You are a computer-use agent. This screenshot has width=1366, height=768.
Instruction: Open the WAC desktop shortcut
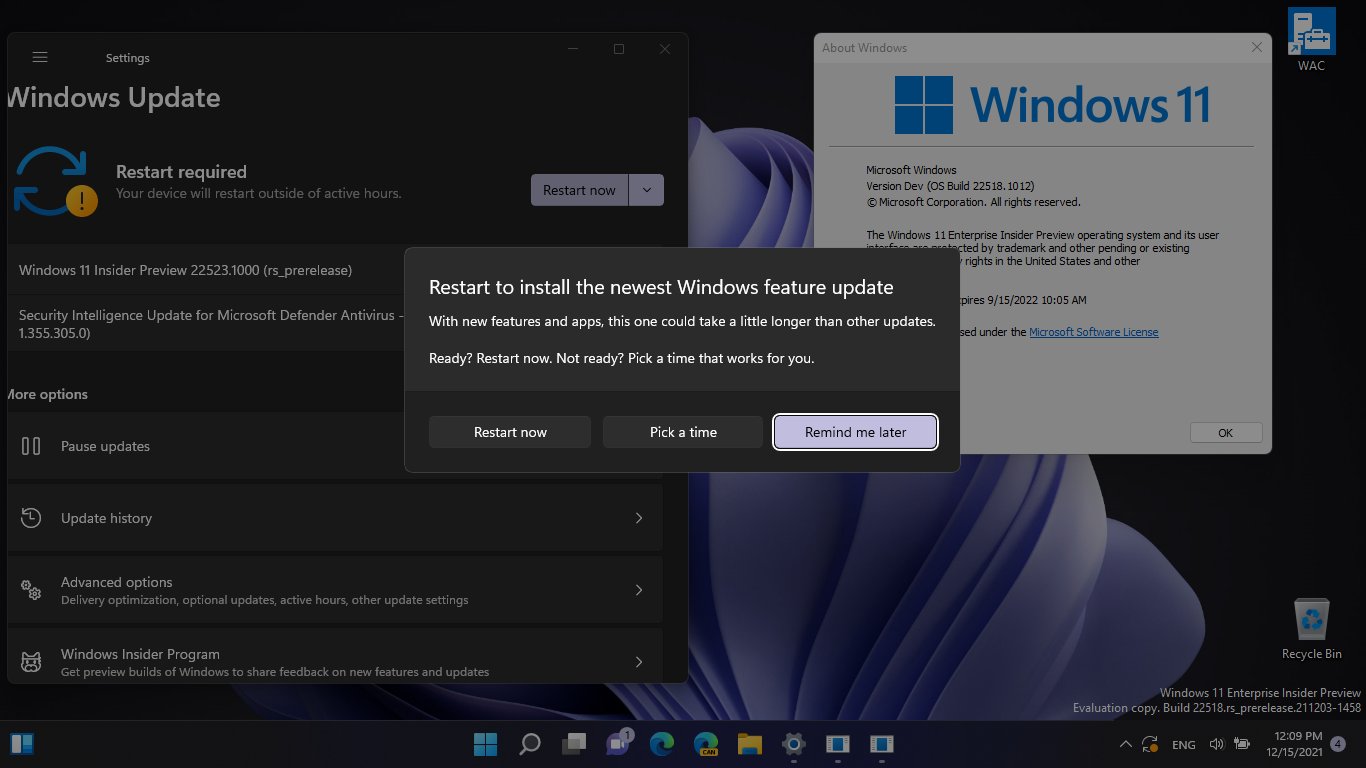click(x=1311, y=40)
